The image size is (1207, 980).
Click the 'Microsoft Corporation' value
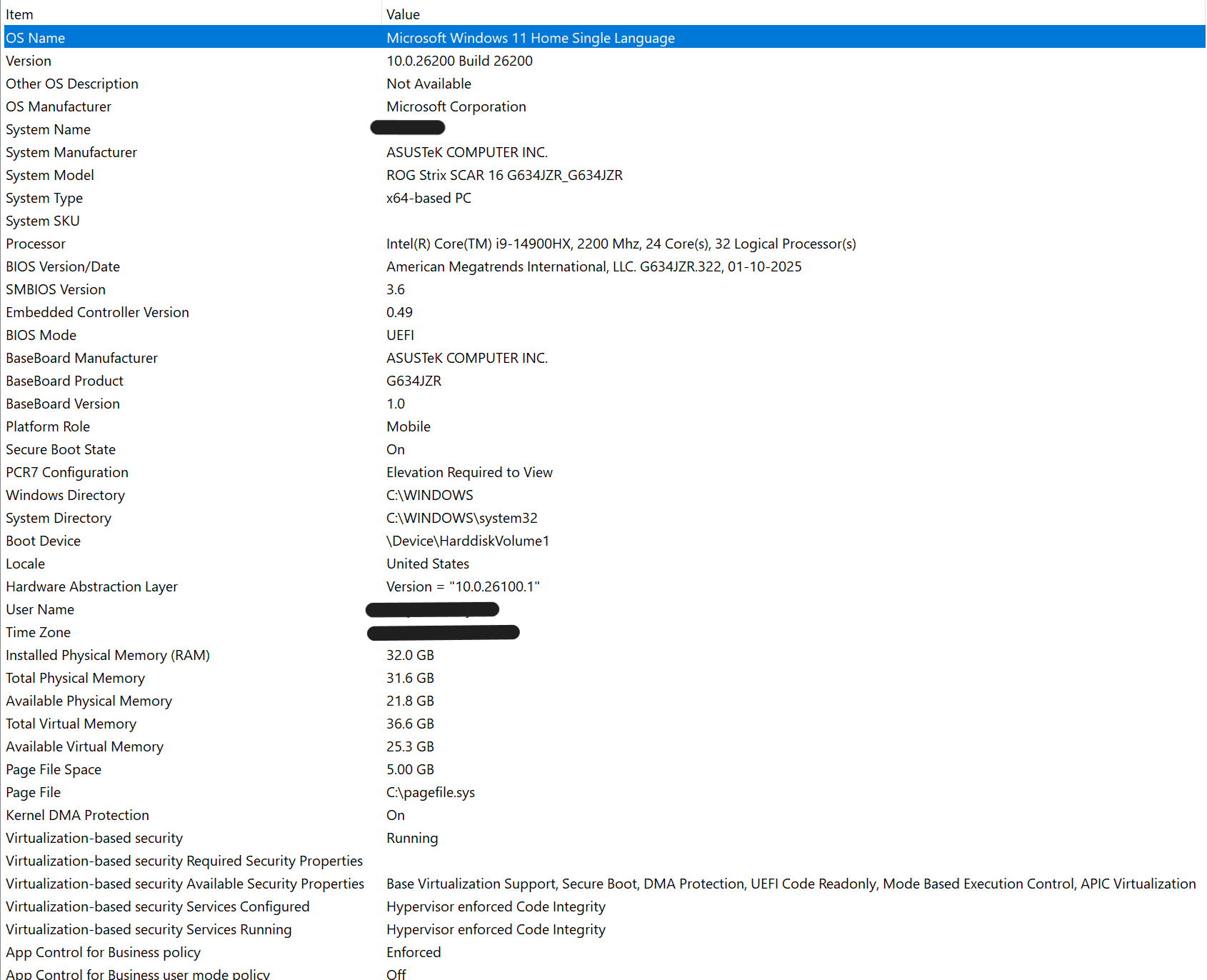456,106
